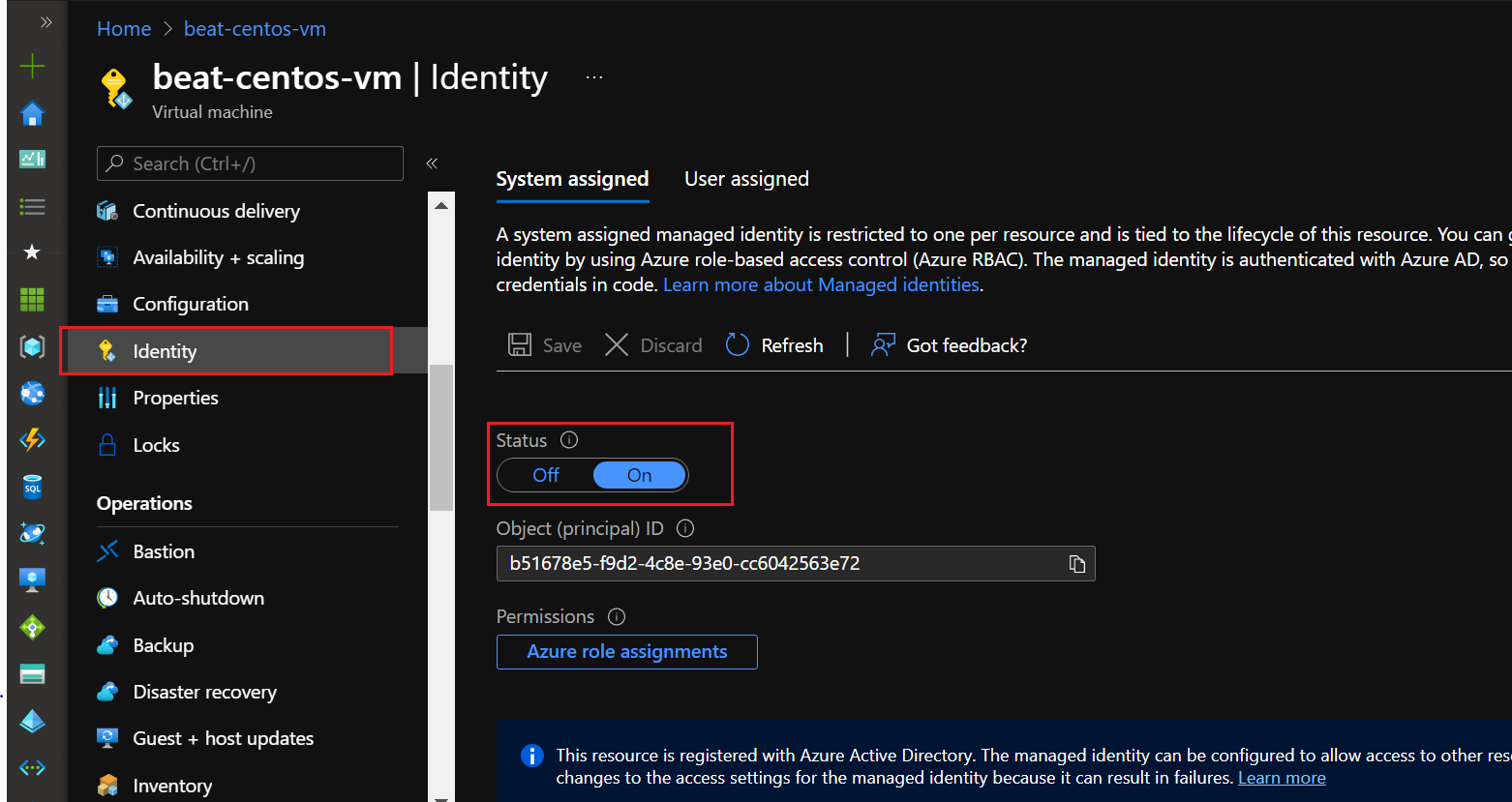Image resolution: width=1512 pixels, height=802 pixels.
Task: Click the green Create a resource plus icon
Action: click(x=32, y=67)
